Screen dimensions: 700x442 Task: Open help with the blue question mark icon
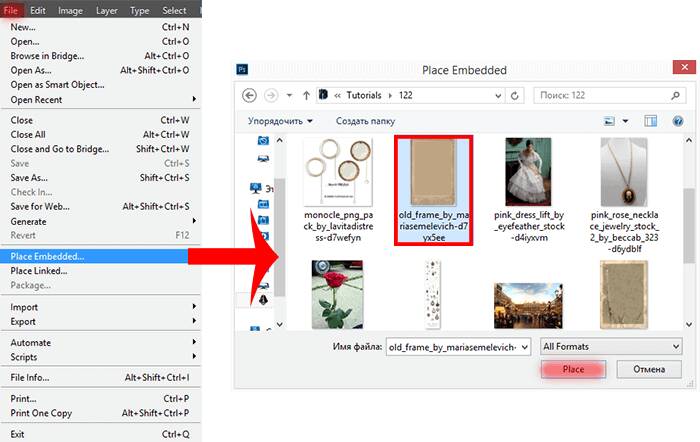(678, 121)
